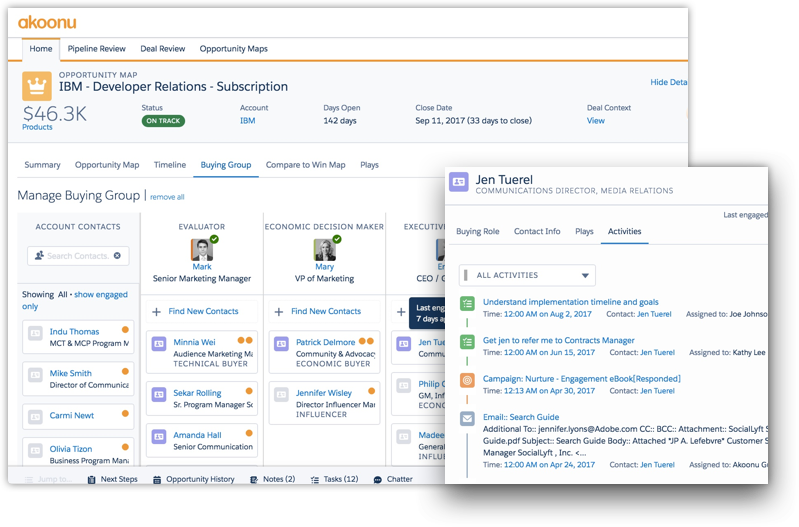This screenshot has height=527, width=799.
Task: Click the Next Steps clipboard icon
Action: [x=91, y=480]
